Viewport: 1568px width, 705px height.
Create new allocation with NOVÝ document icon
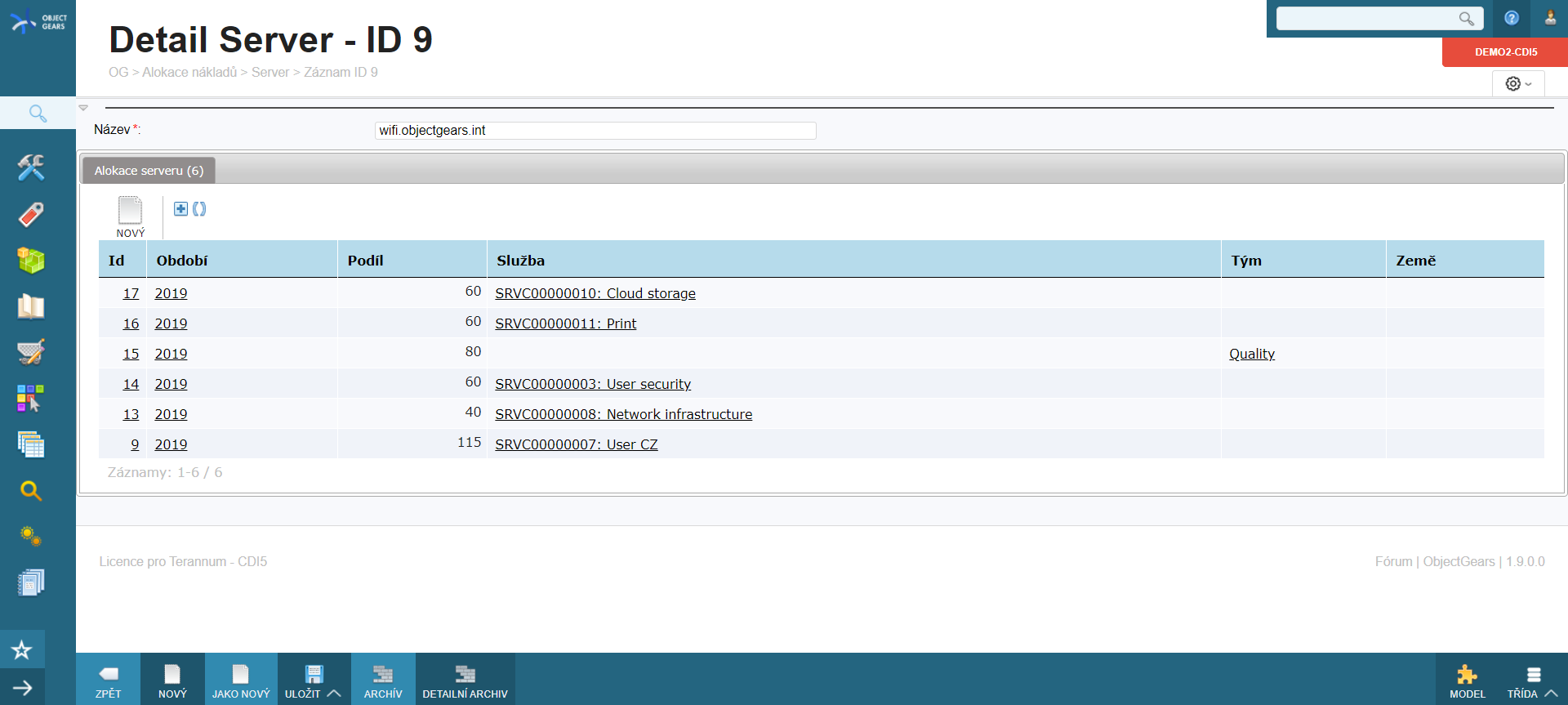click(x=131, y=217)
